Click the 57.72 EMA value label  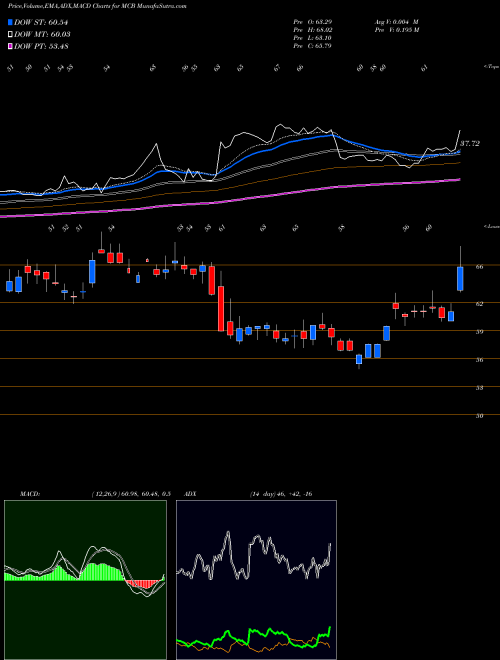(470, 144)
